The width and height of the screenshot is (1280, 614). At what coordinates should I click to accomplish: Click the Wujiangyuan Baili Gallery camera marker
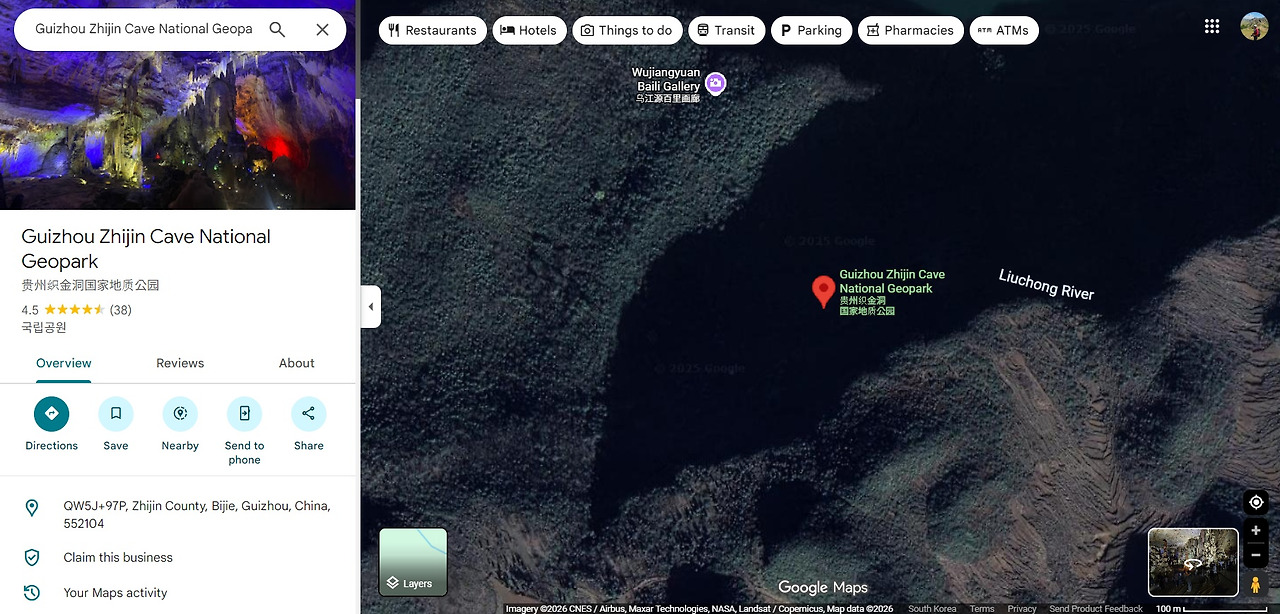coord(715,84)
